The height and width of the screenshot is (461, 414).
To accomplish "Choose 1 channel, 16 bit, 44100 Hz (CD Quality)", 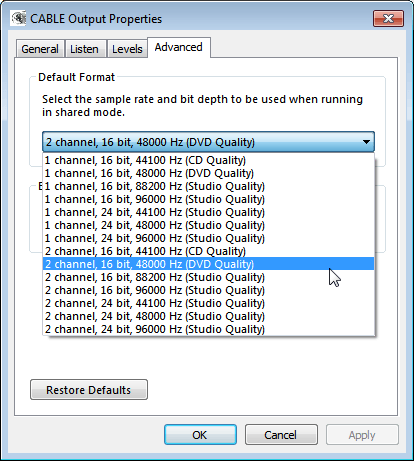I will (209, 160).
